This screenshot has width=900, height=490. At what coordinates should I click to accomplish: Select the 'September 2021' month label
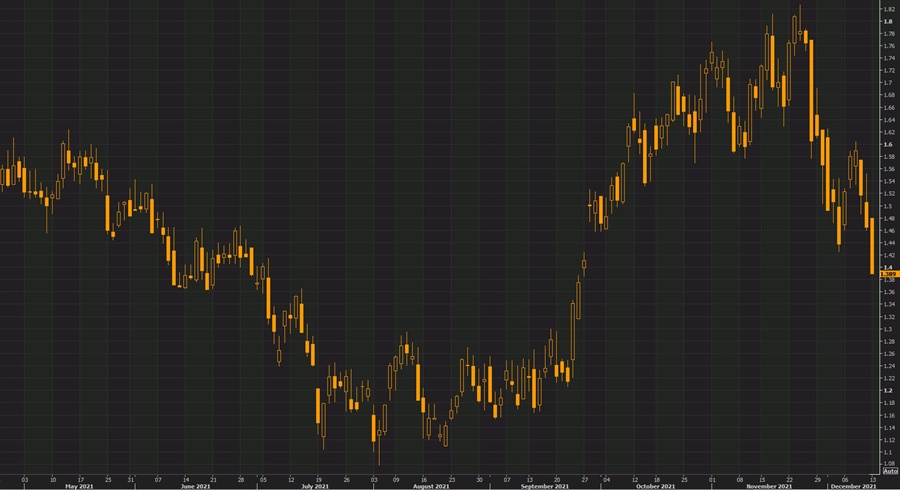click(545, 487)
